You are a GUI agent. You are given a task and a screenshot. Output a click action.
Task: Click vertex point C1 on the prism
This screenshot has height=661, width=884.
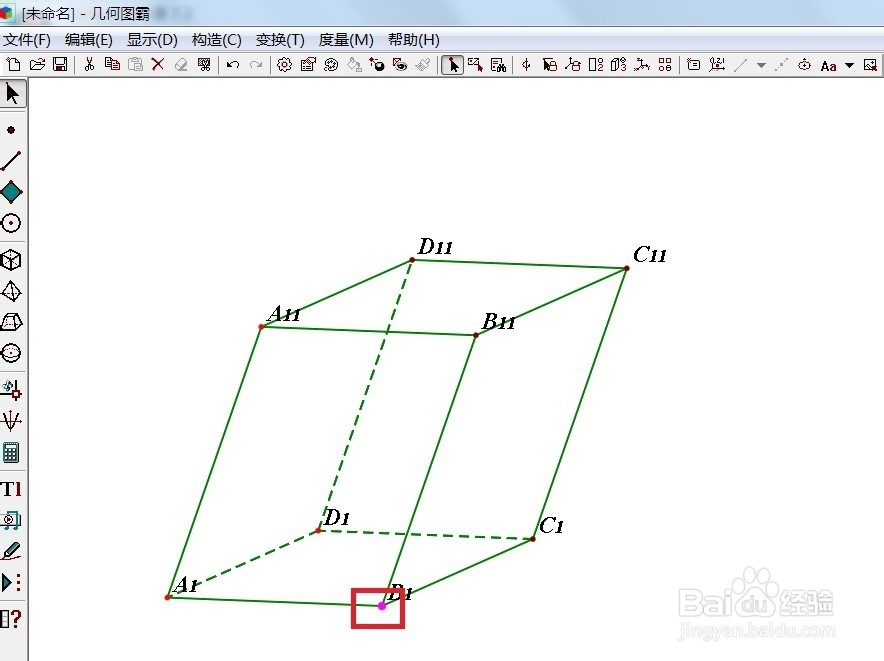tap(533, 539)
